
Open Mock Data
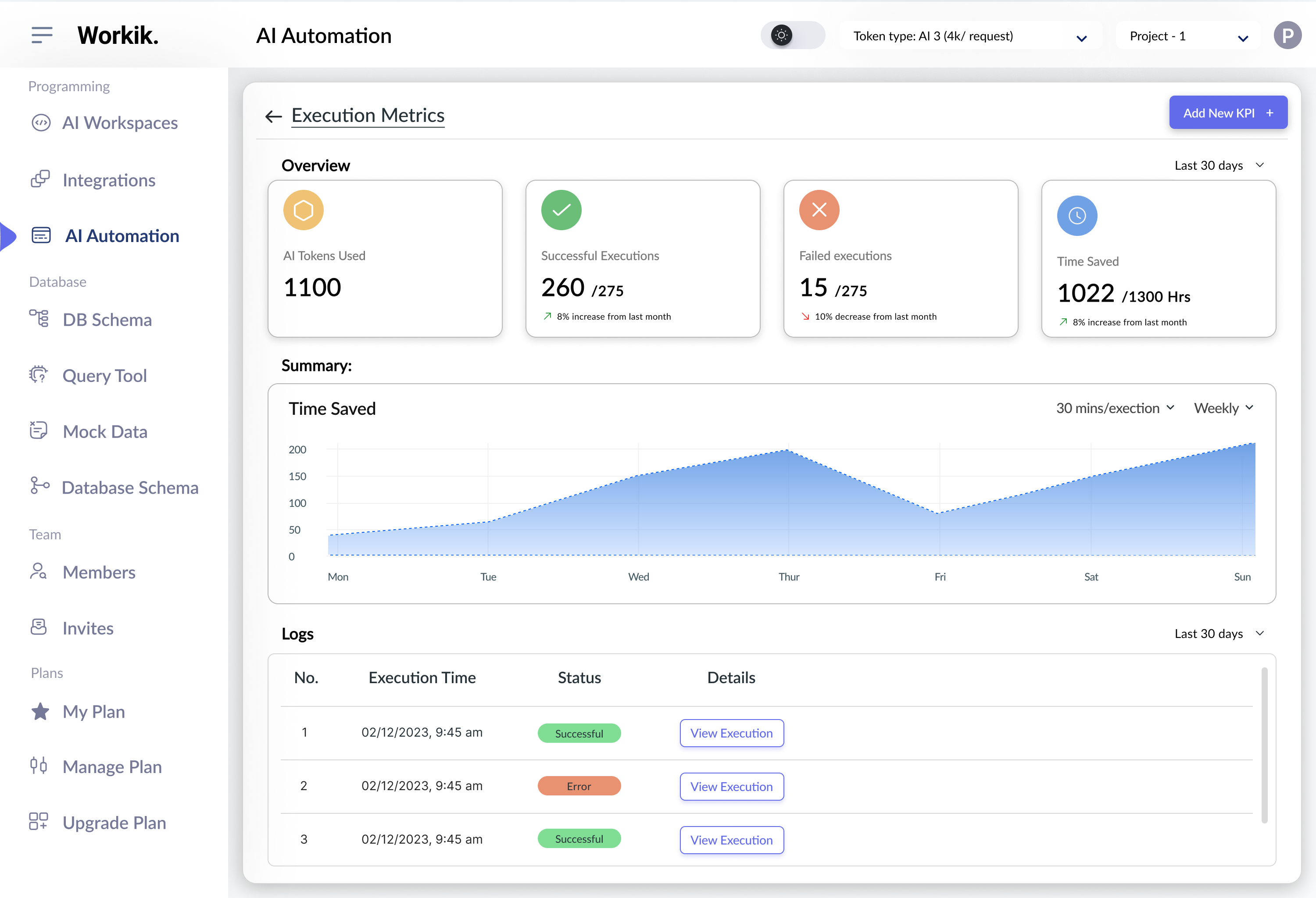coord(106,431)
